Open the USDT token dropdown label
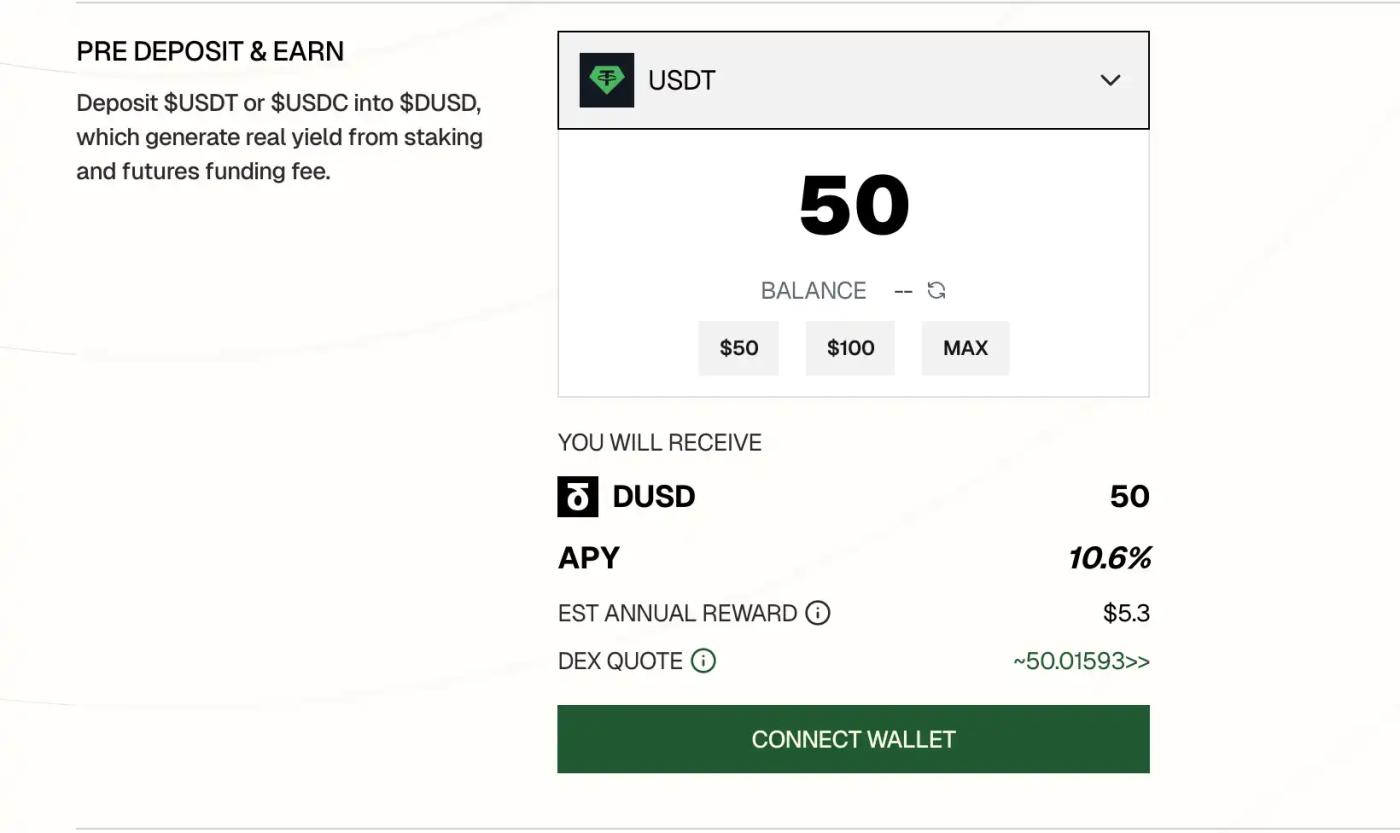 pyautogui.click(x=682, y=80)
